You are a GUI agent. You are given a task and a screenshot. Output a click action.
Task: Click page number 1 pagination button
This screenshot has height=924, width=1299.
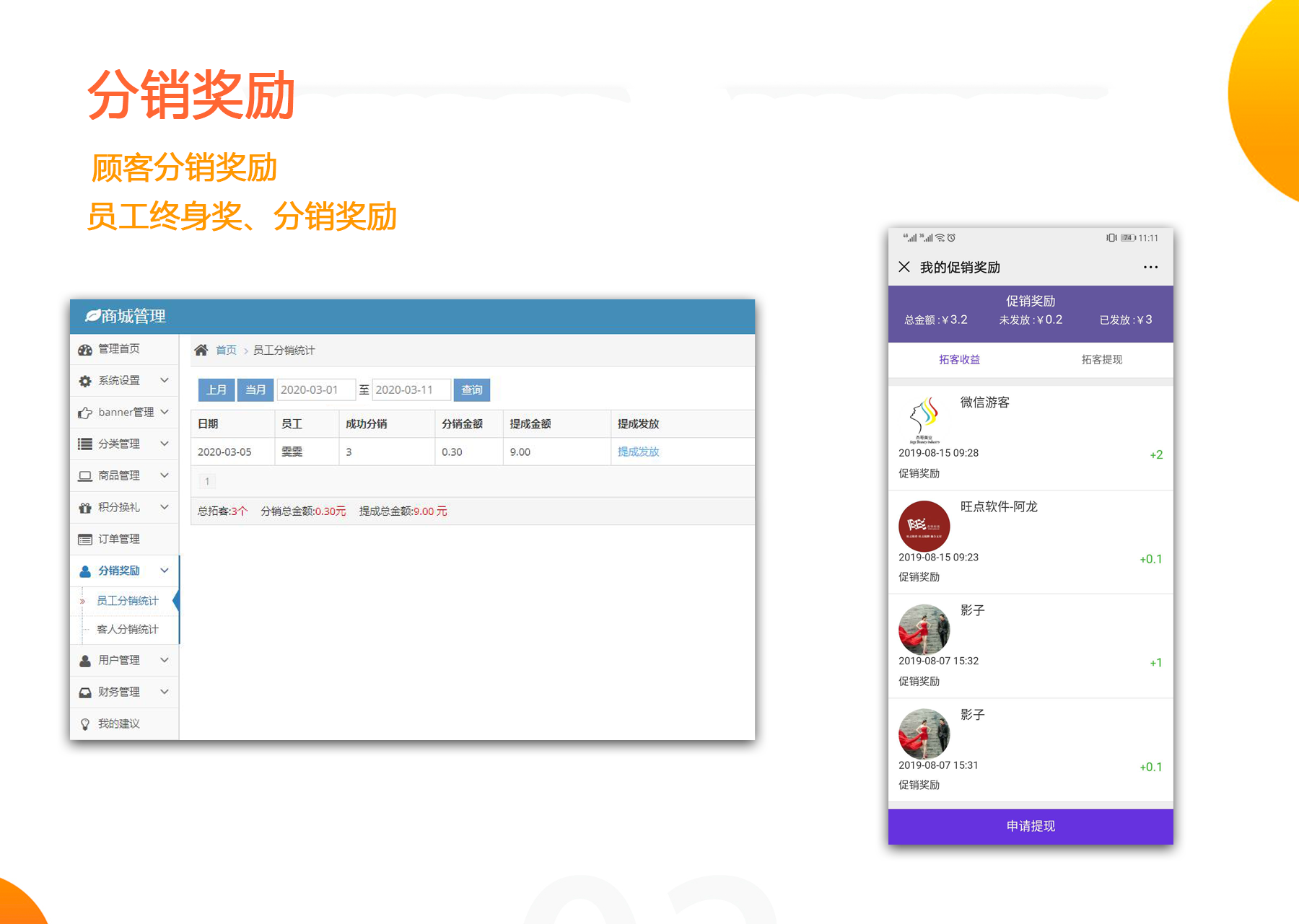(207, 481)
